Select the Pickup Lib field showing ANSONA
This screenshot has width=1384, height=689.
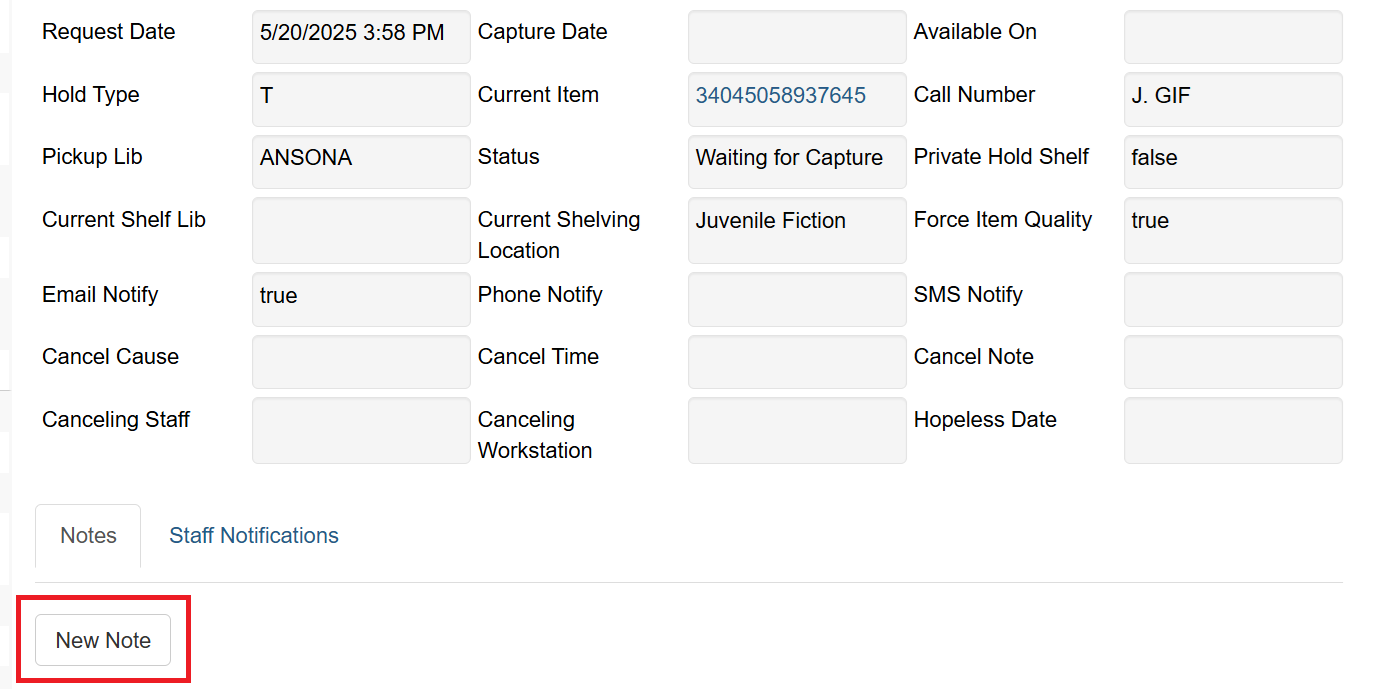tap(361, 161)
